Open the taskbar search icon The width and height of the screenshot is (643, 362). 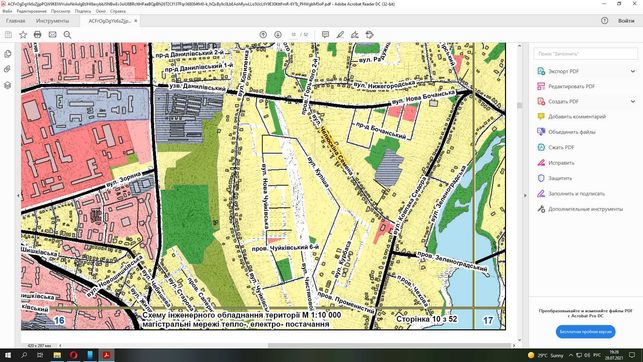tap(24, 355)
